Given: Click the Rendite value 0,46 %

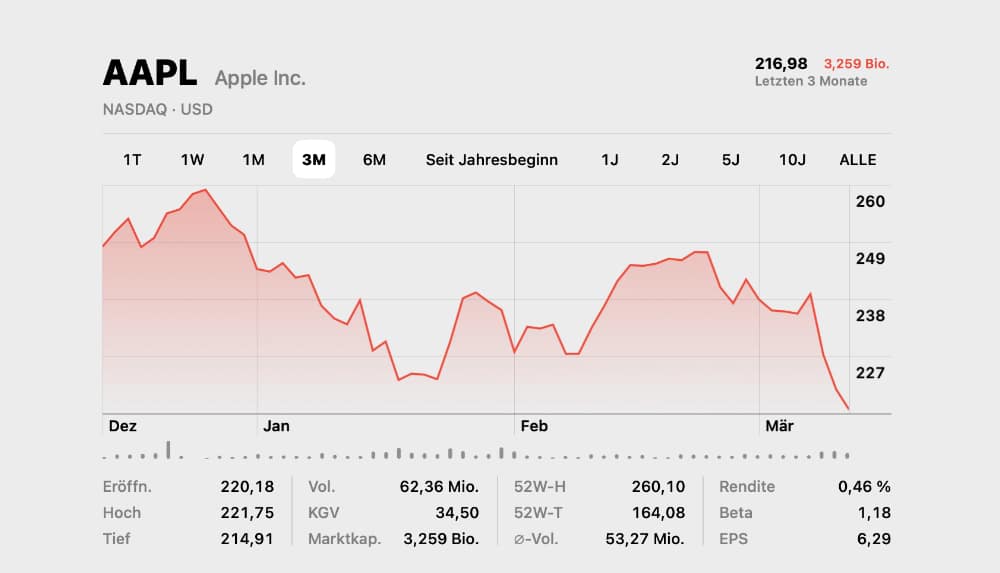Looking at the screenshot, I should pyautogui.click(x=864, y=486).
